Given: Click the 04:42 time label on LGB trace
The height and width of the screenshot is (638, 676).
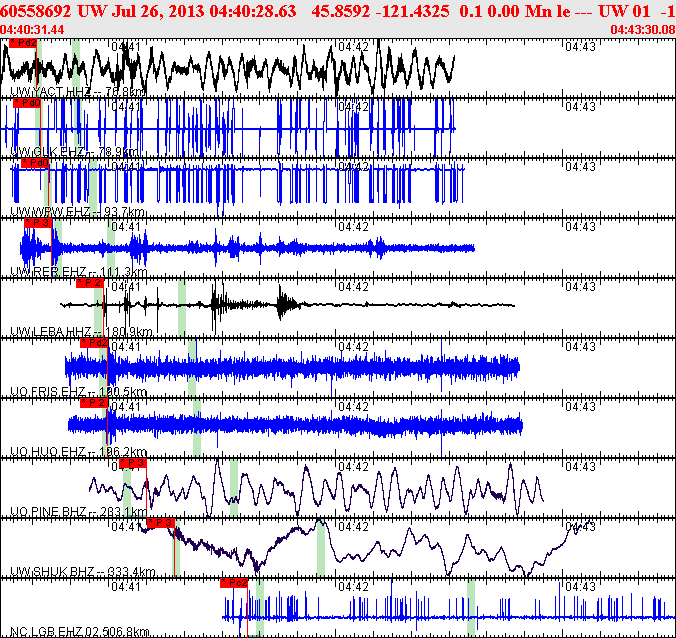Looking at the screenshot, I should 353,587.
